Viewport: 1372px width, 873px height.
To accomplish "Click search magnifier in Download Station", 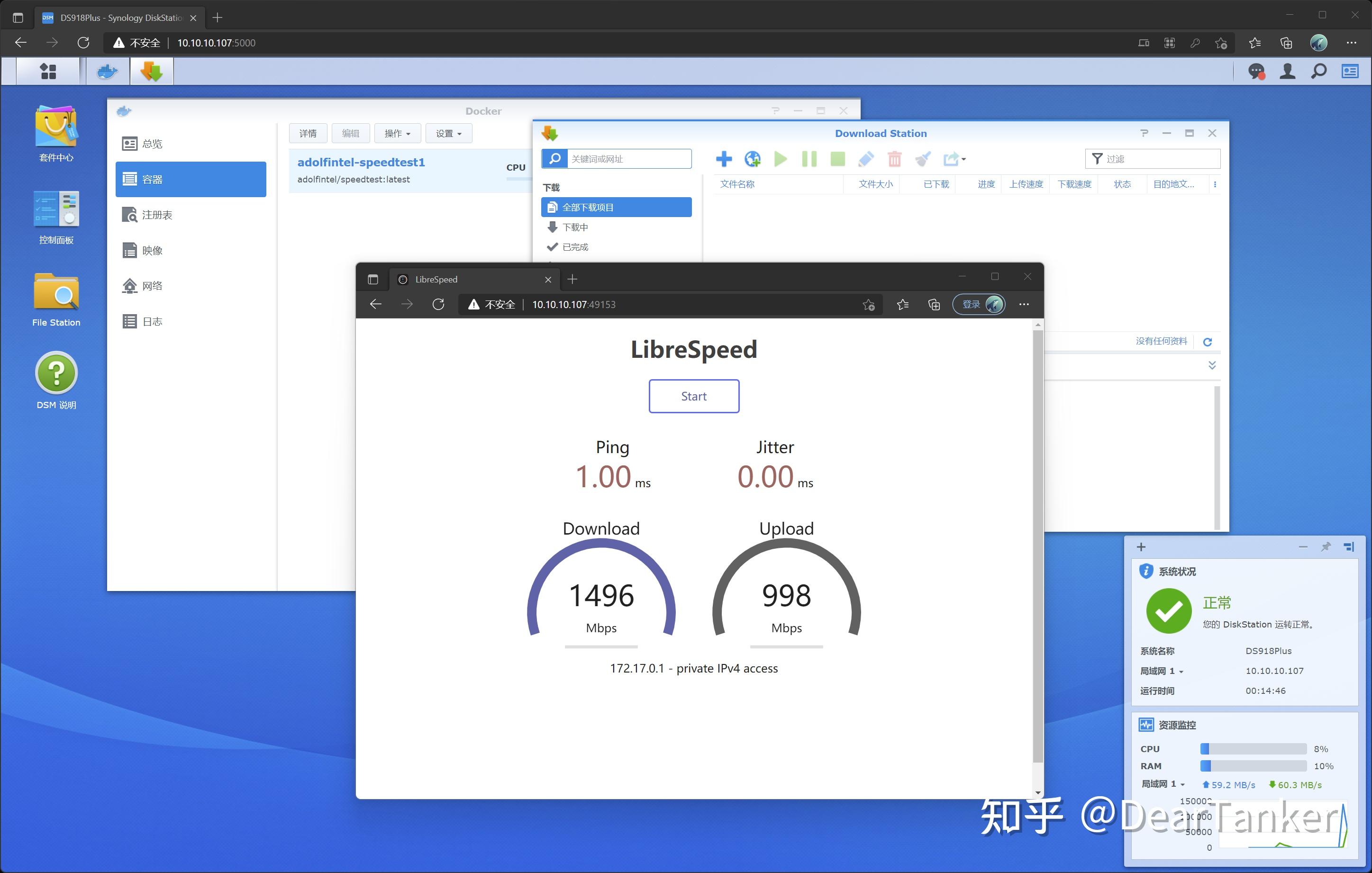I will pyautogui.click(x=554, y=158).
